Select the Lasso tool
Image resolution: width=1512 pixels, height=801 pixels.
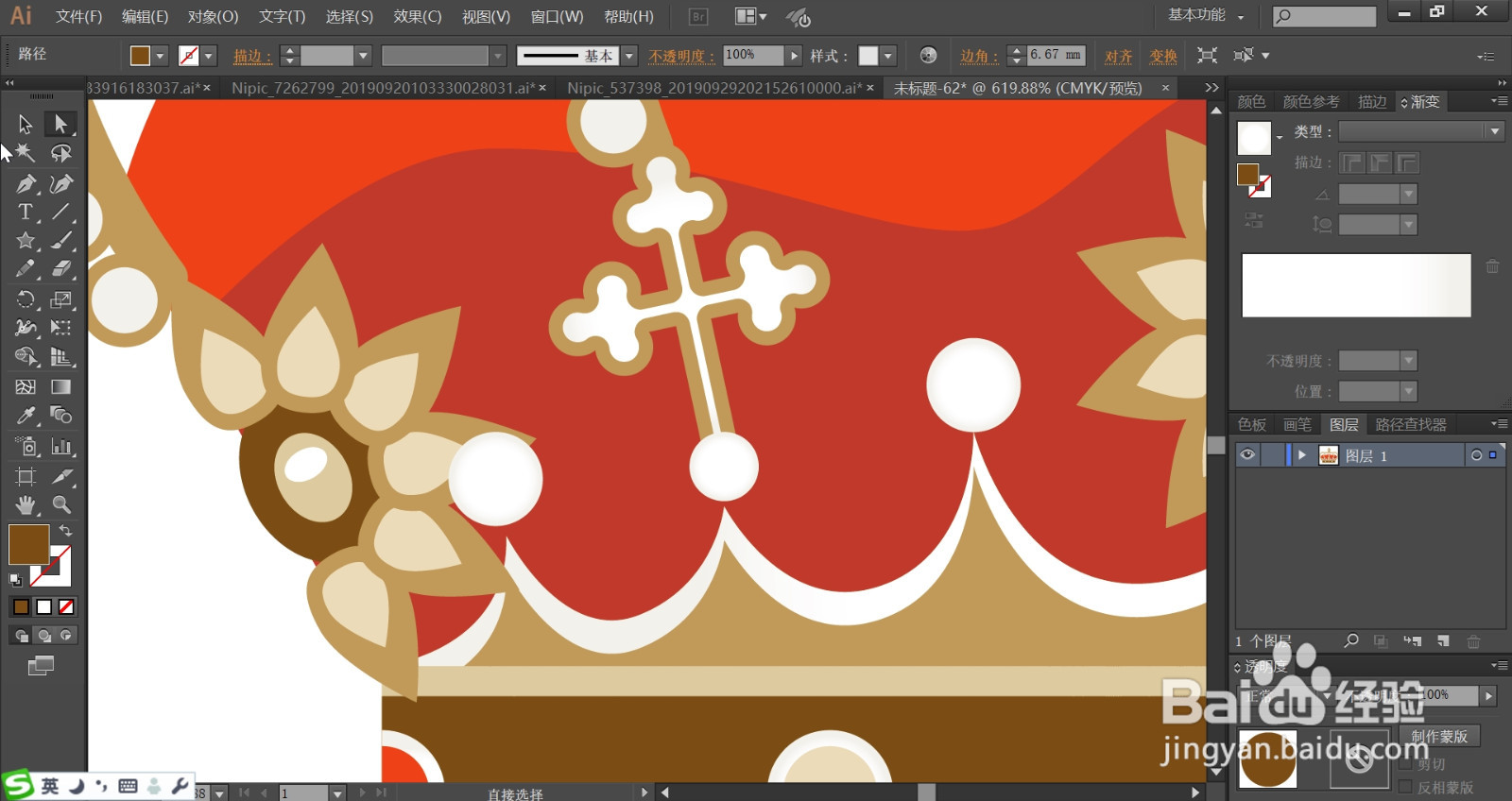pyautogui.click(x=61, y=153)
